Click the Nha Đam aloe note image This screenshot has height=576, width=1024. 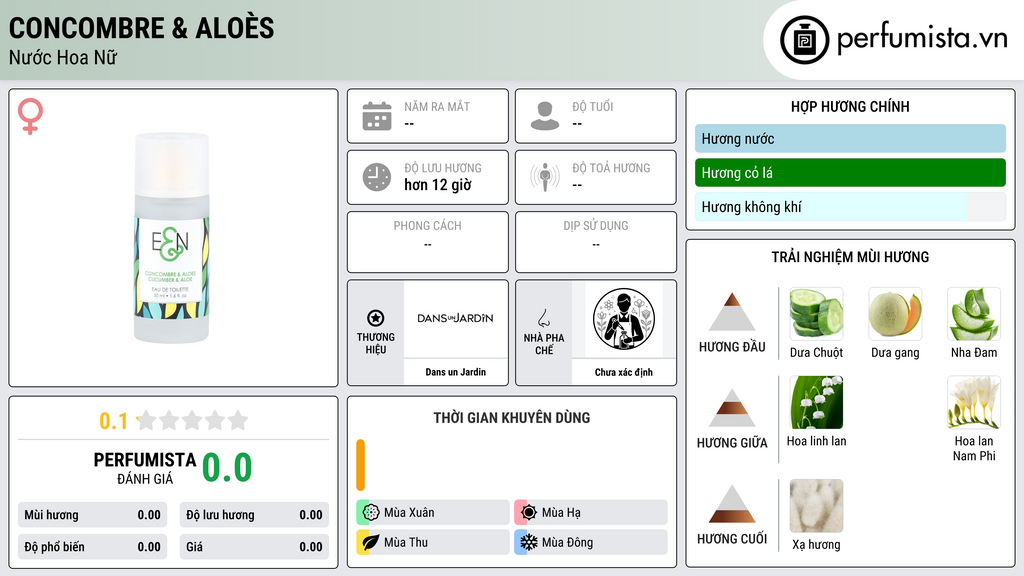coord(974,314)
